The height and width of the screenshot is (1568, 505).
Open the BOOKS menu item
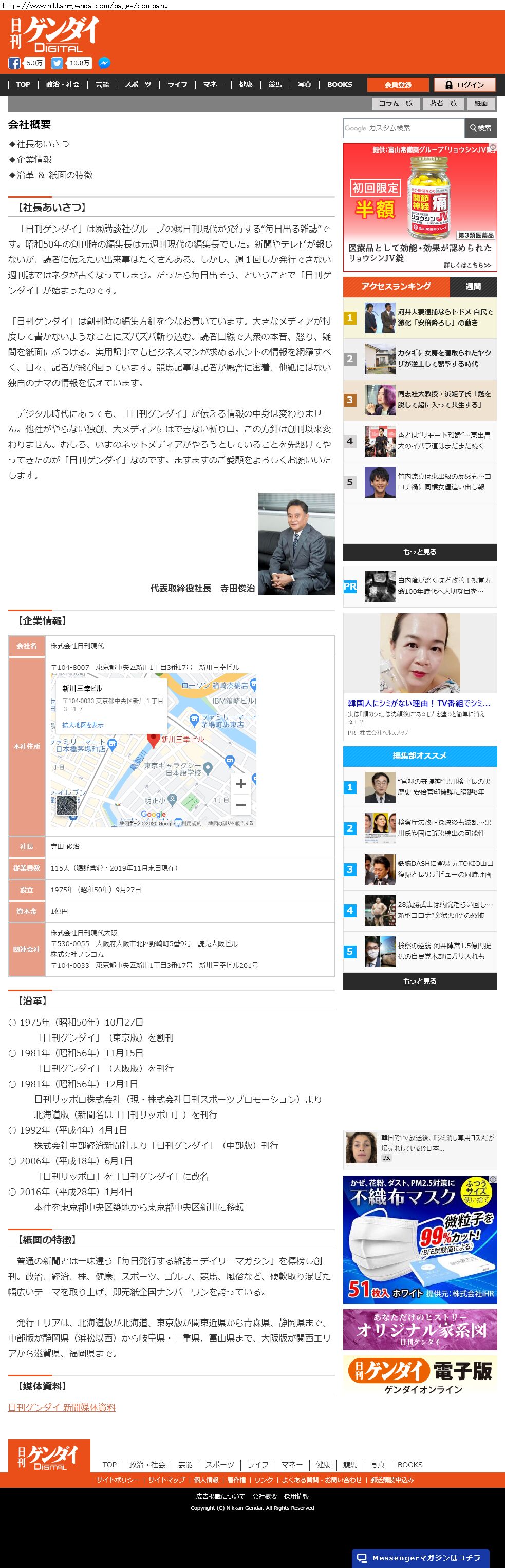[339, 85]
